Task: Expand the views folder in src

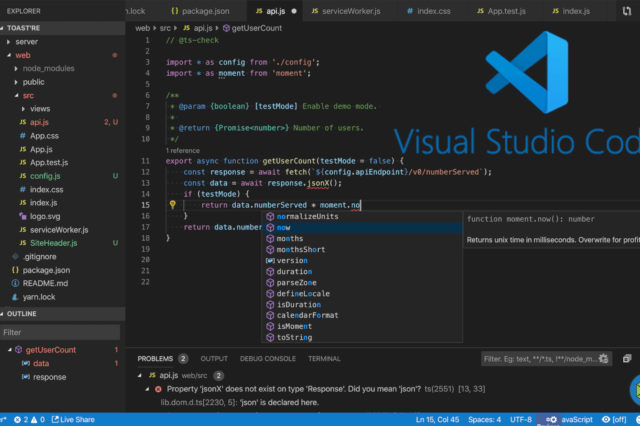Action: (x=24, y=108)
